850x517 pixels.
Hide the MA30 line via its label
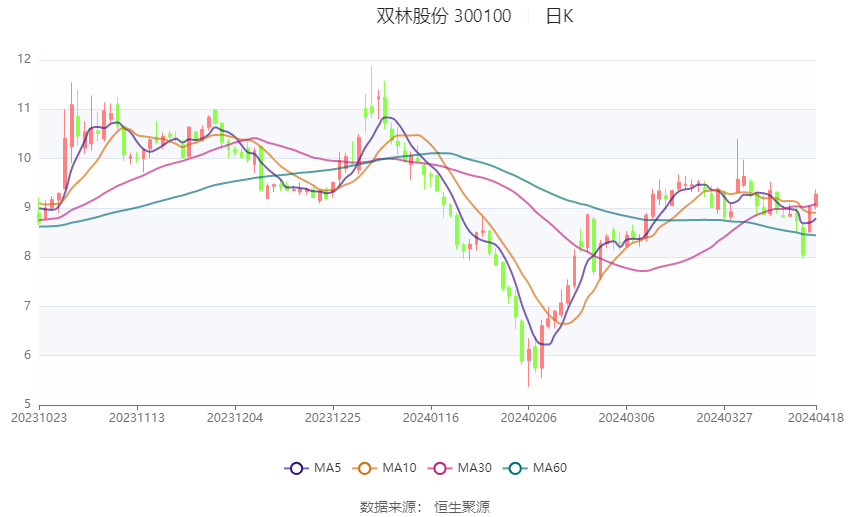pos(474,468)
